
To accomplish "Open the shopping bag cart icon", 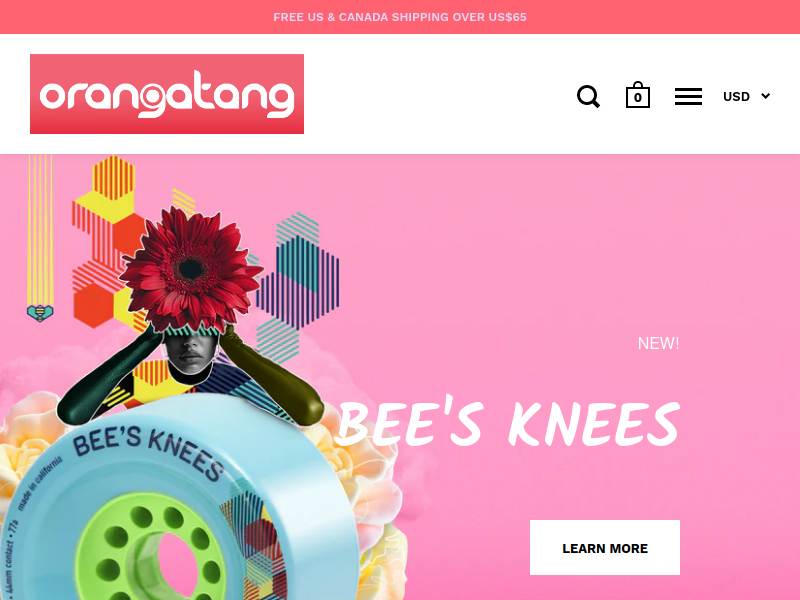I will (x=638, y=95).
